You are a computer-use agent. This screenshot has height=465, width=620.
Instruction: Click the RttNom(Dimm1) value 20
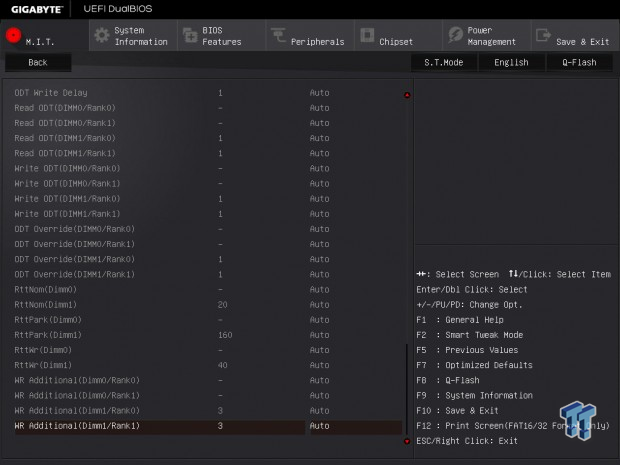point(223,305)
